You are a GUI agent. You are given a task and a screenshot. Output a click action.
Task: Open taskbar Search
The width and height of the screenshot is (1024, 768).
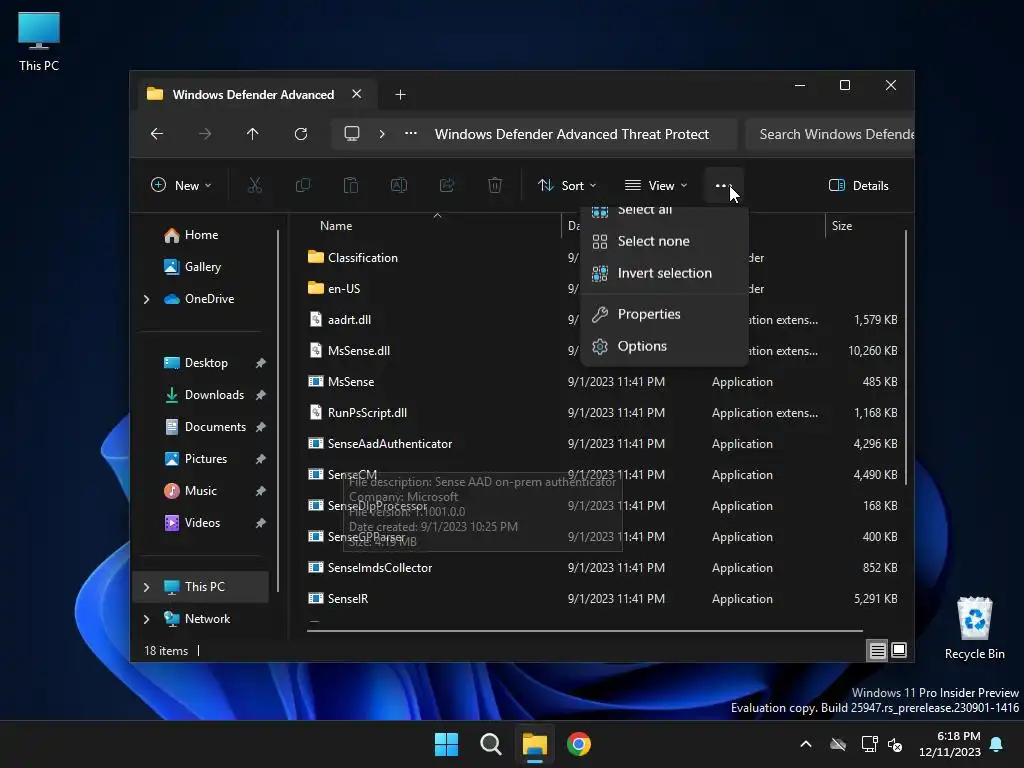(x=490, y=744)
